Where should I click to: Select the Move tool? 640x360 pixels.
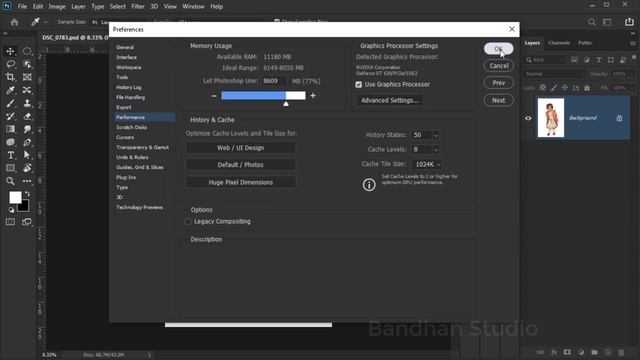(x=10, y=51)
